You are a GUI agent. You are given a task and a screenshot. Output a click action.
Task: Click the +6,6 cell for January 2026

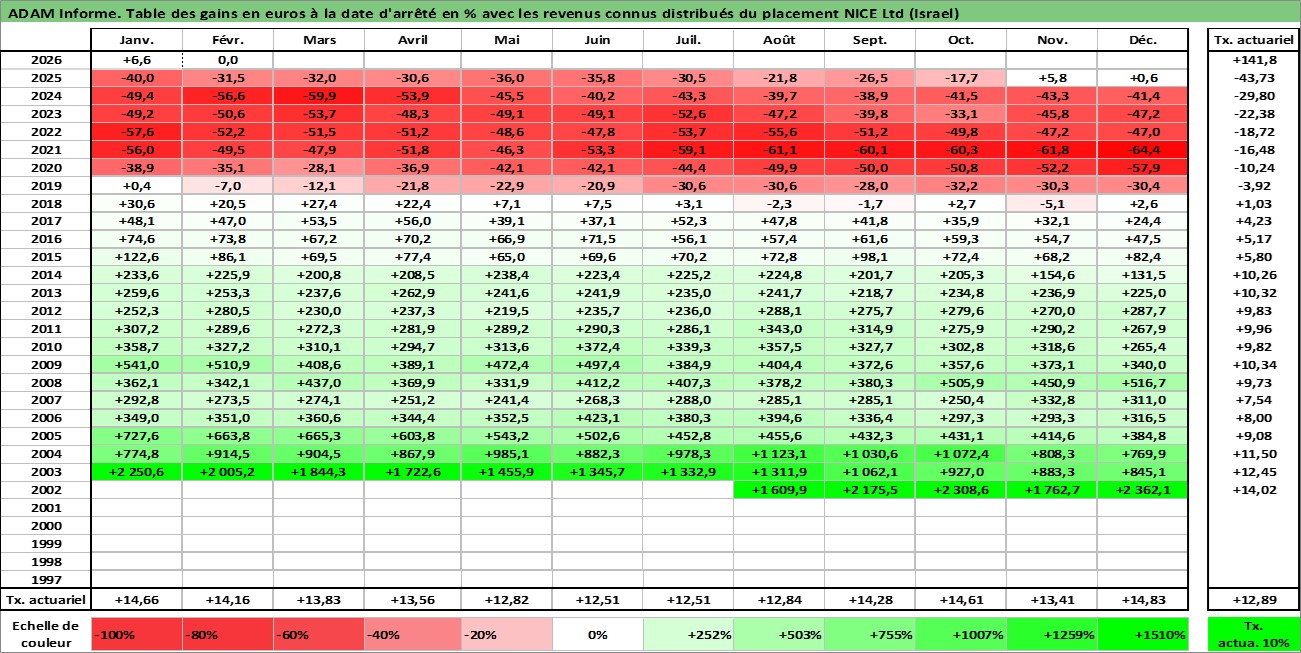(x=136, y=59)
